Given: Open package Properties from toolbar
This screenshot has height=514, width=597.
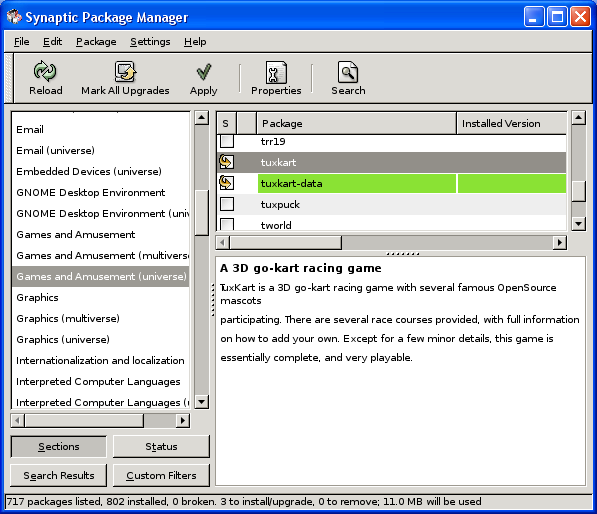Looking at the screenshot, I should 276,78.
